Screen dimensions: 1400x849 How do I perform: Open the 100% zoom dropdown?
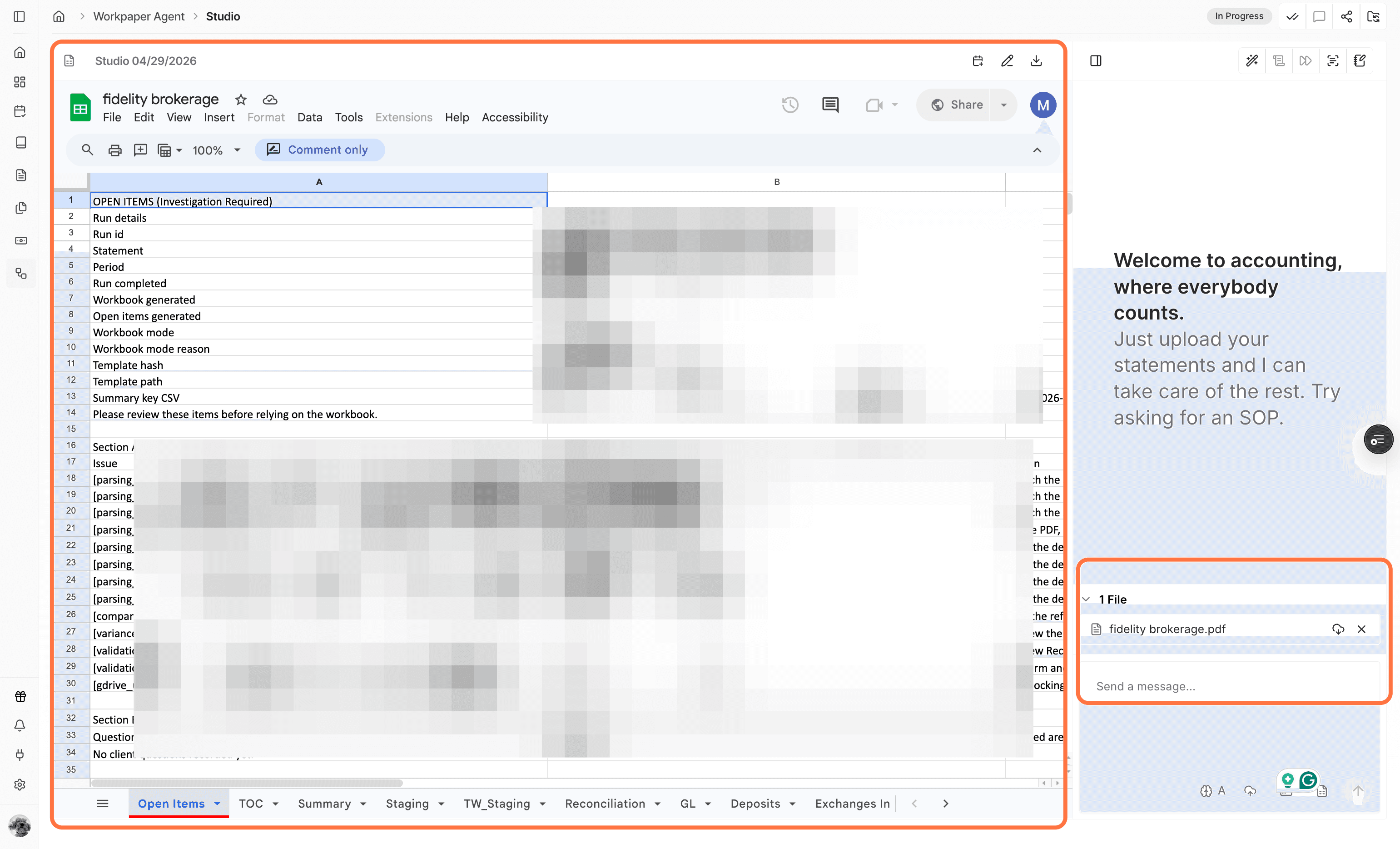[x=217, y=150]
